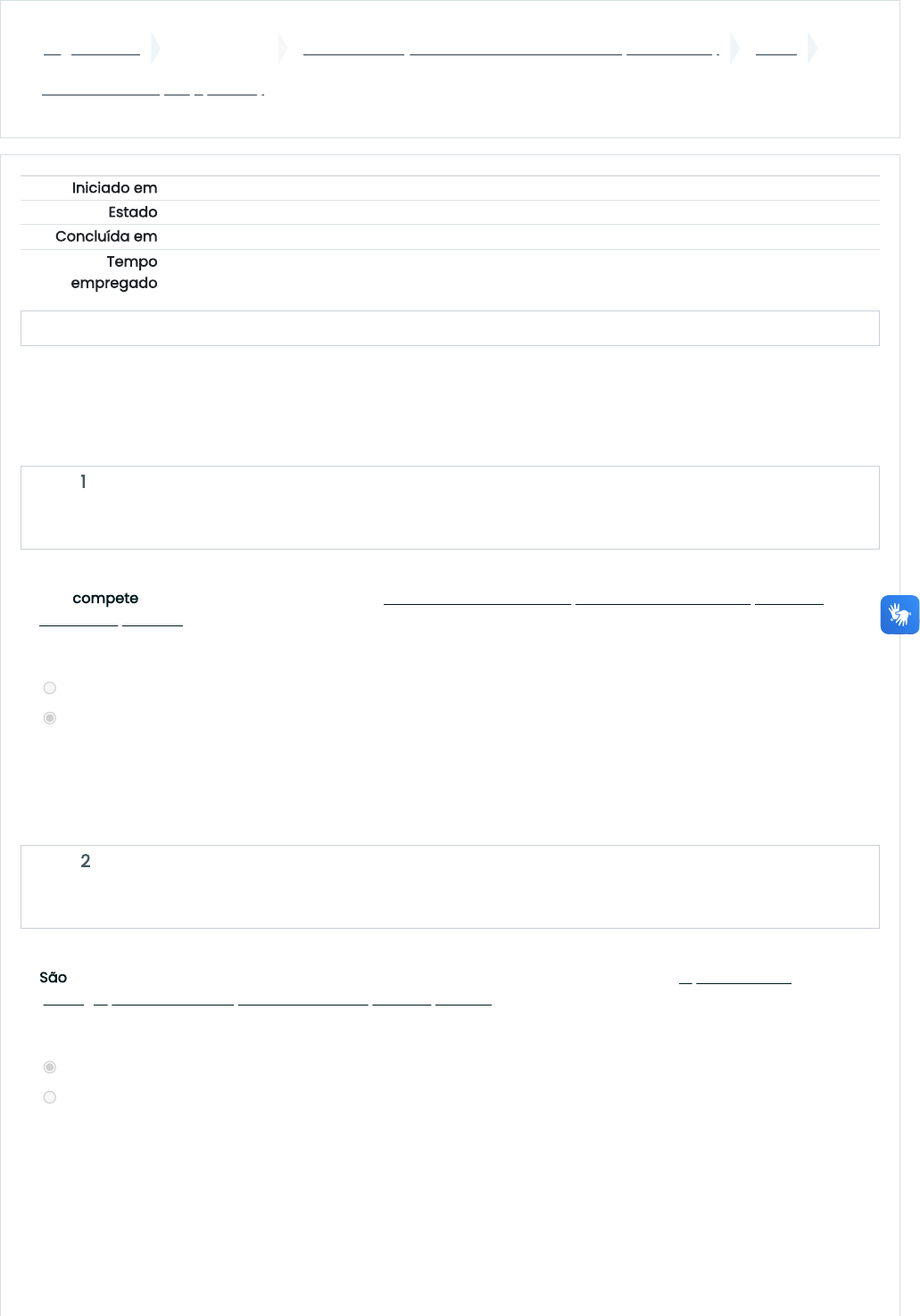
Task: Click the 'Tempo empregado' label
Action: [114, 272]
